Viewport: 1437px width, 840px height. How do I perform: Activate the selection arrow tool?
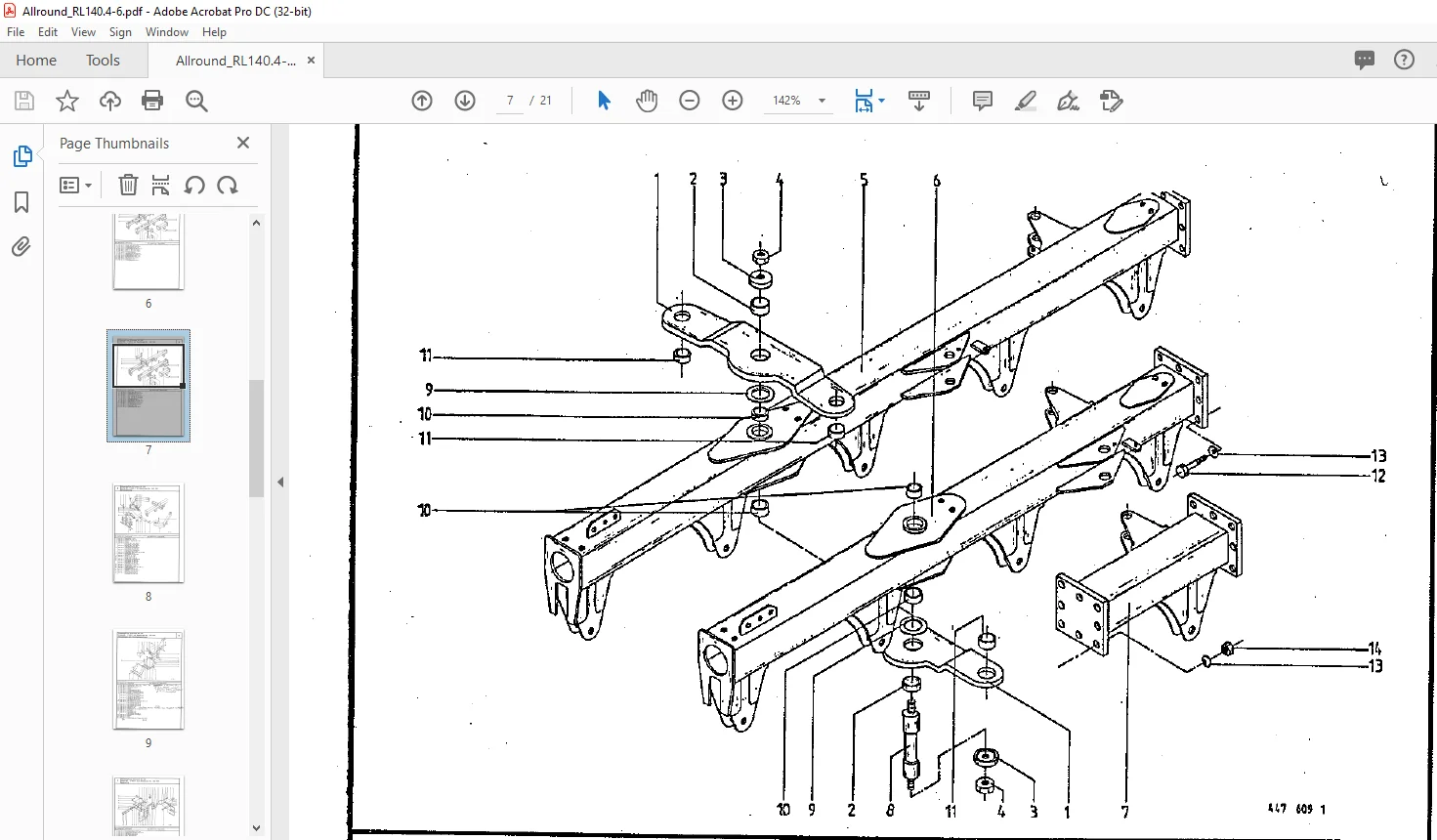point(604,101)
